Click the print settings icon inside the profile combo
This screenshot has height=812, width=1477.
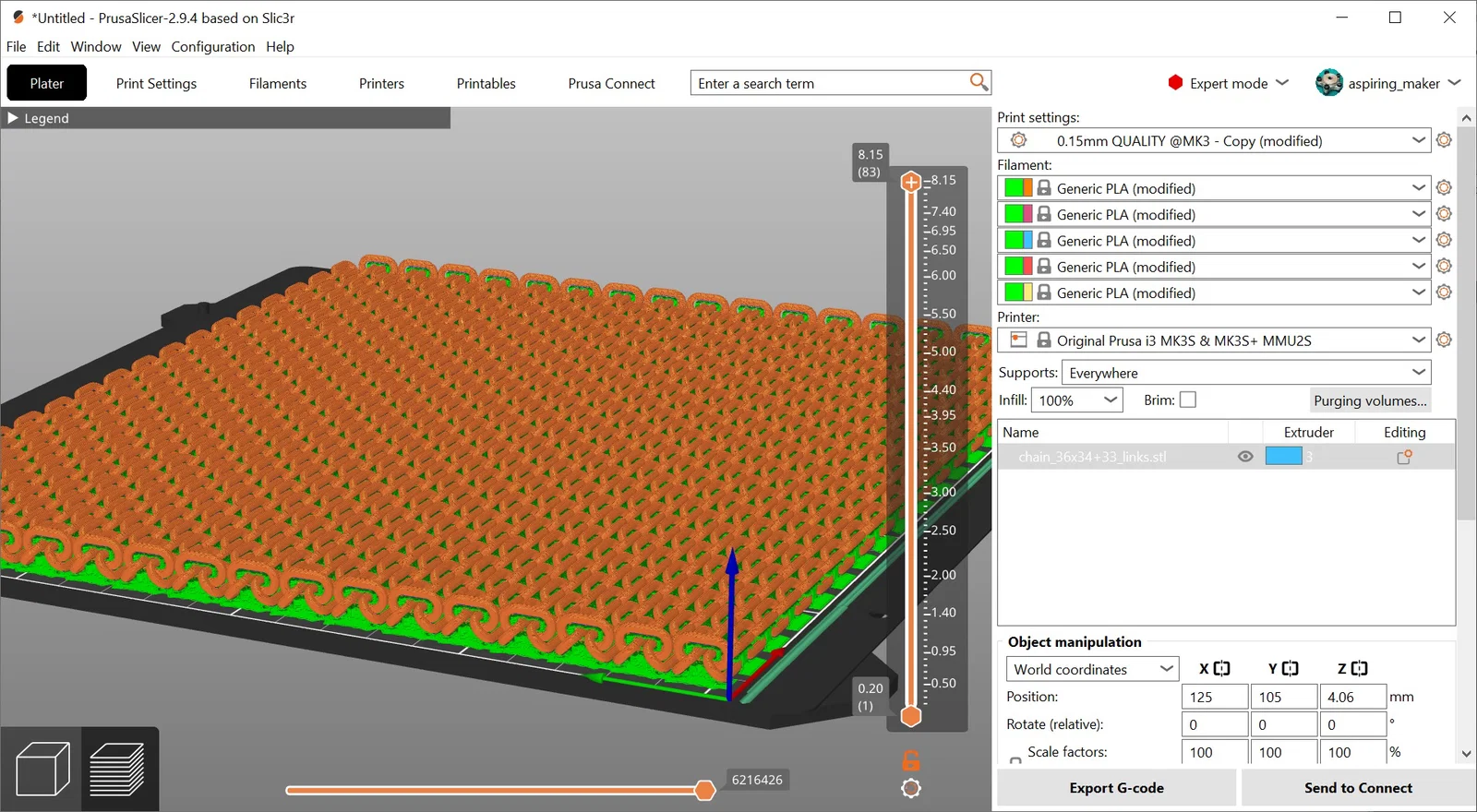click(1019, 140)
